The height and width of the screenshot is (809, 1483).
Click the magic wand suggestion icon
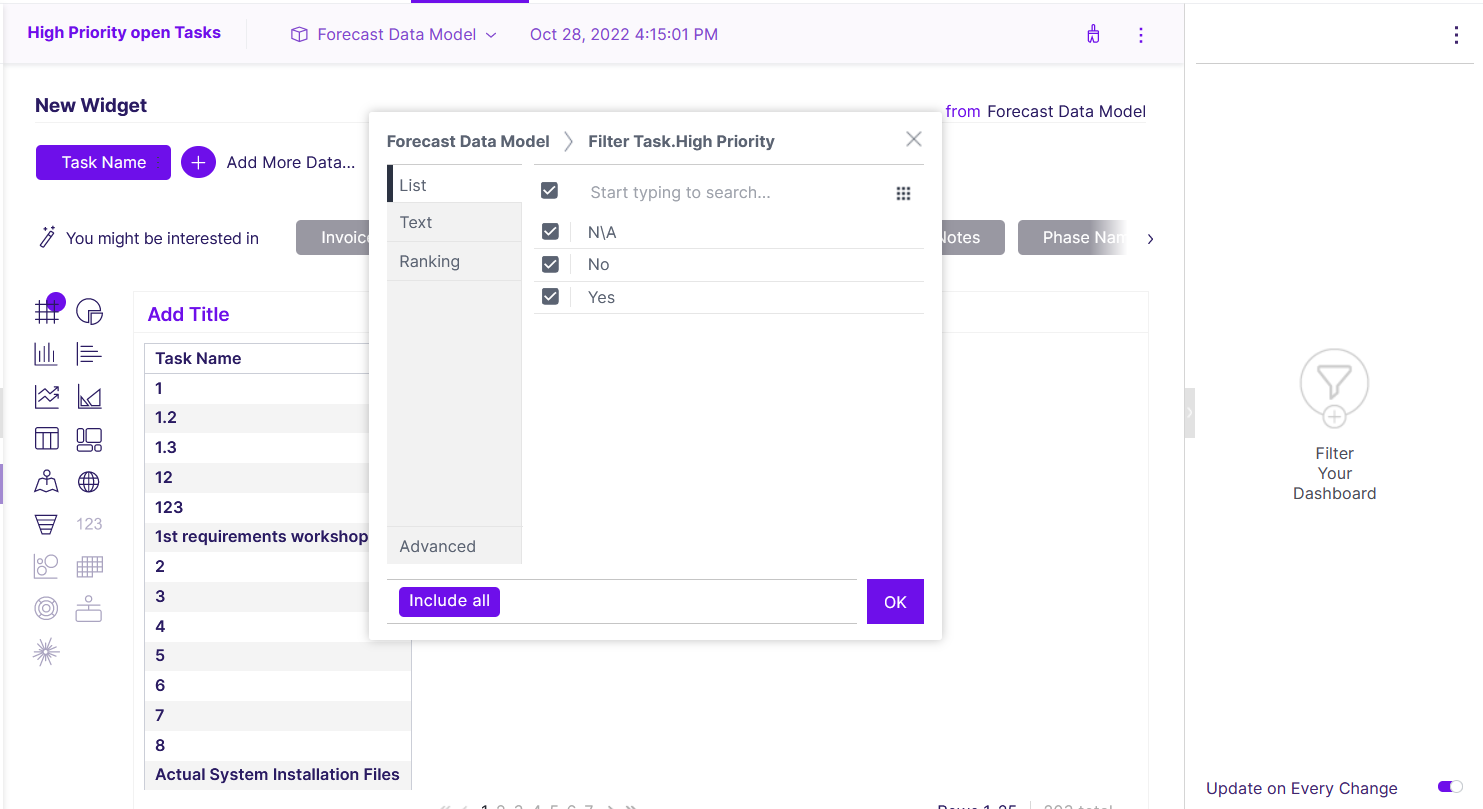(46, 237)
